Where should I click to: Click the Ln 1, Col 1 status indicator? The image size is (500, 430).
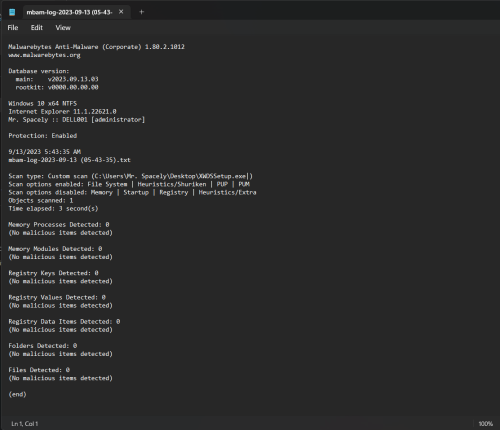25,424
